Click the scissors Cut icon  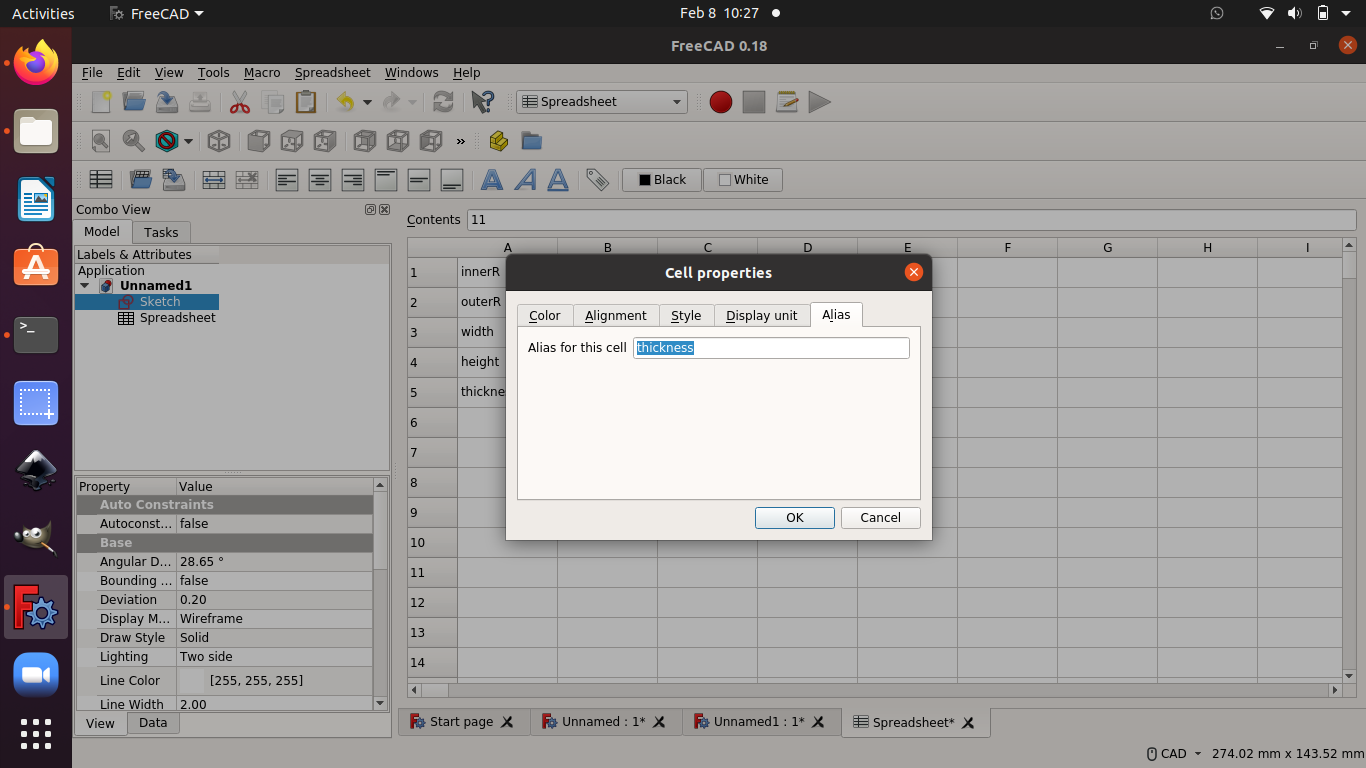tap(240, 102)
